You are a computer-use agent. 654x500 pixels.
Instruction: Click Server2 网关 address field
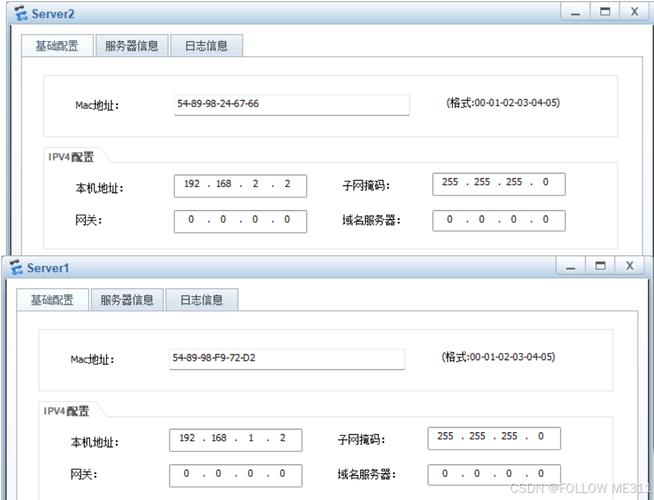(240, 221)
